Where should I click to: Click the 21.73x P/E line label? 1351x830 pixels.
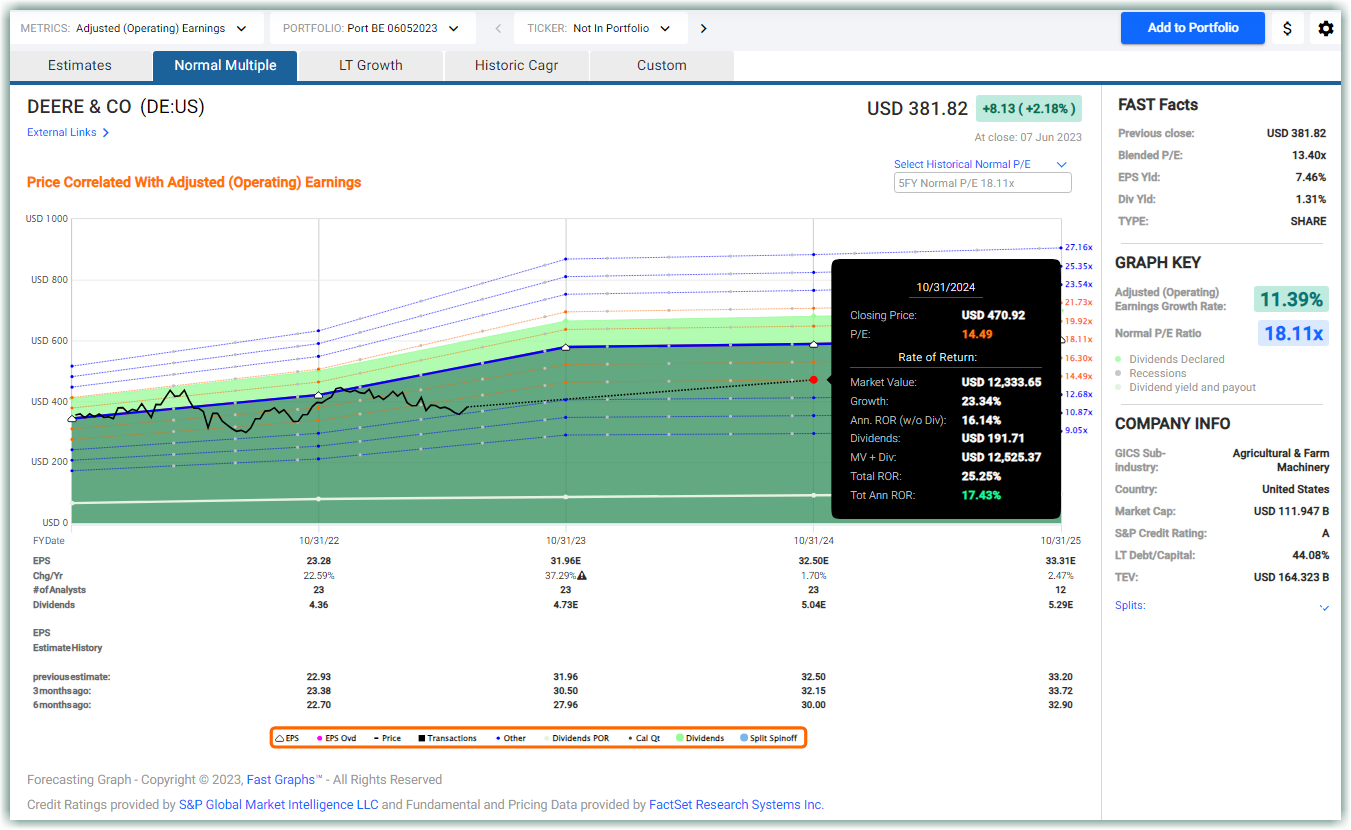(1079, 302)
